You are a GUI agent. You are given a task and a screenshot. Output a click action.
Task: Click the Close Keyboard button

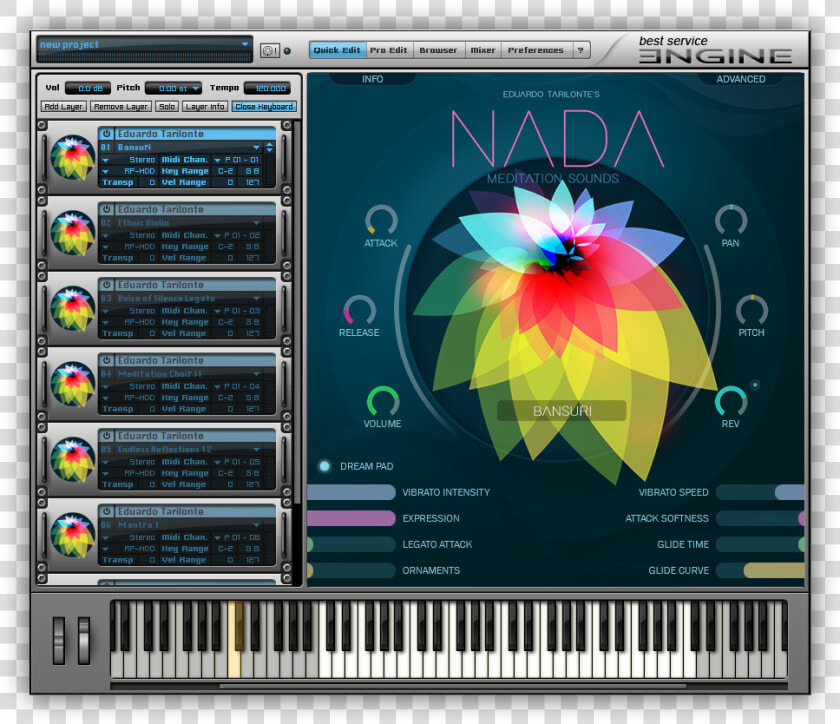(264, 107)
